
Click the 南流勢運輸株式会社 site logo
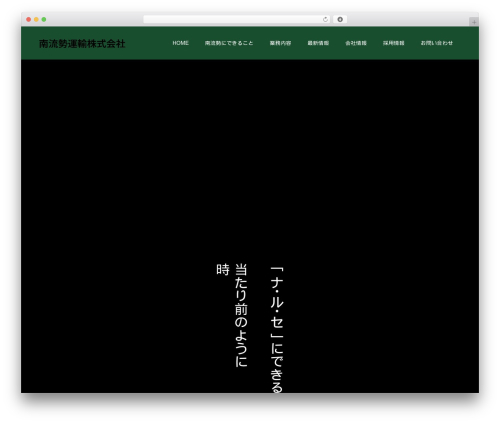click(82, 44)
